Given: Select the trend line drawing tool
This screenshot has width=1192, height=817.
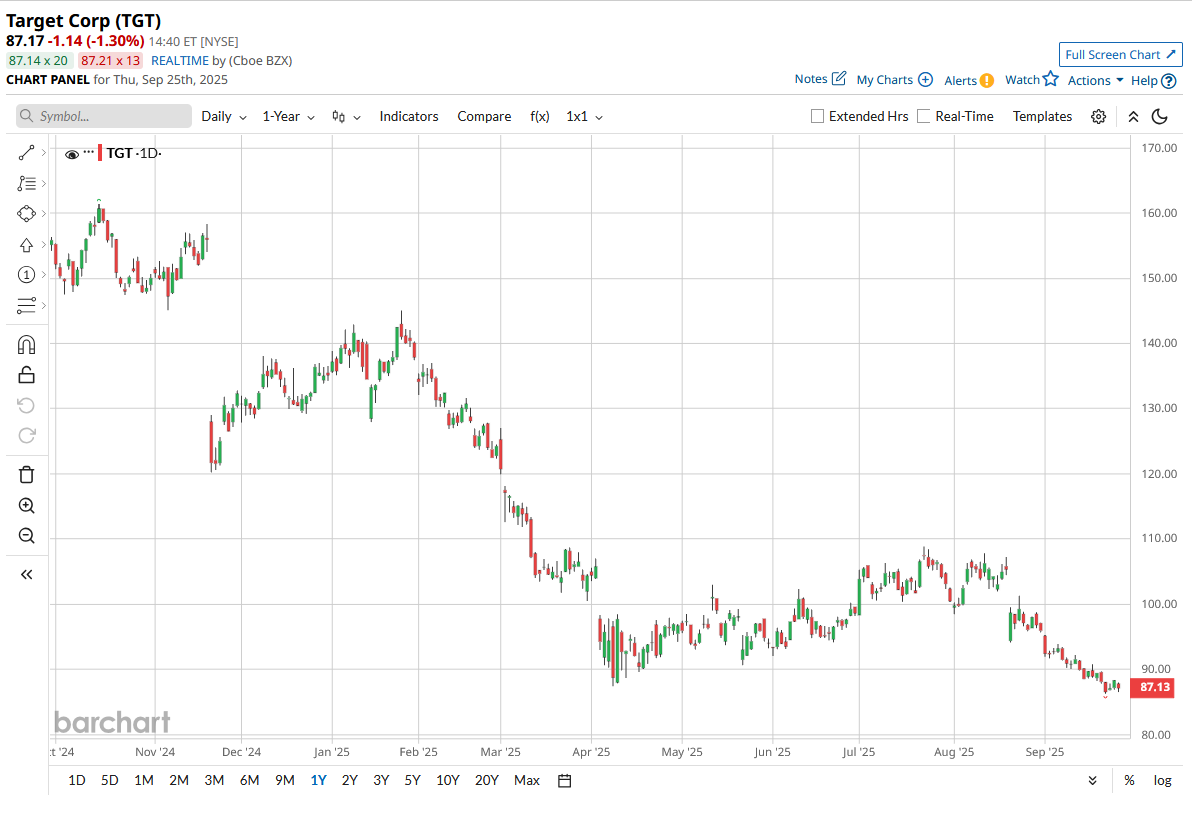Looking at the screenshot, I should coord(26,153).
